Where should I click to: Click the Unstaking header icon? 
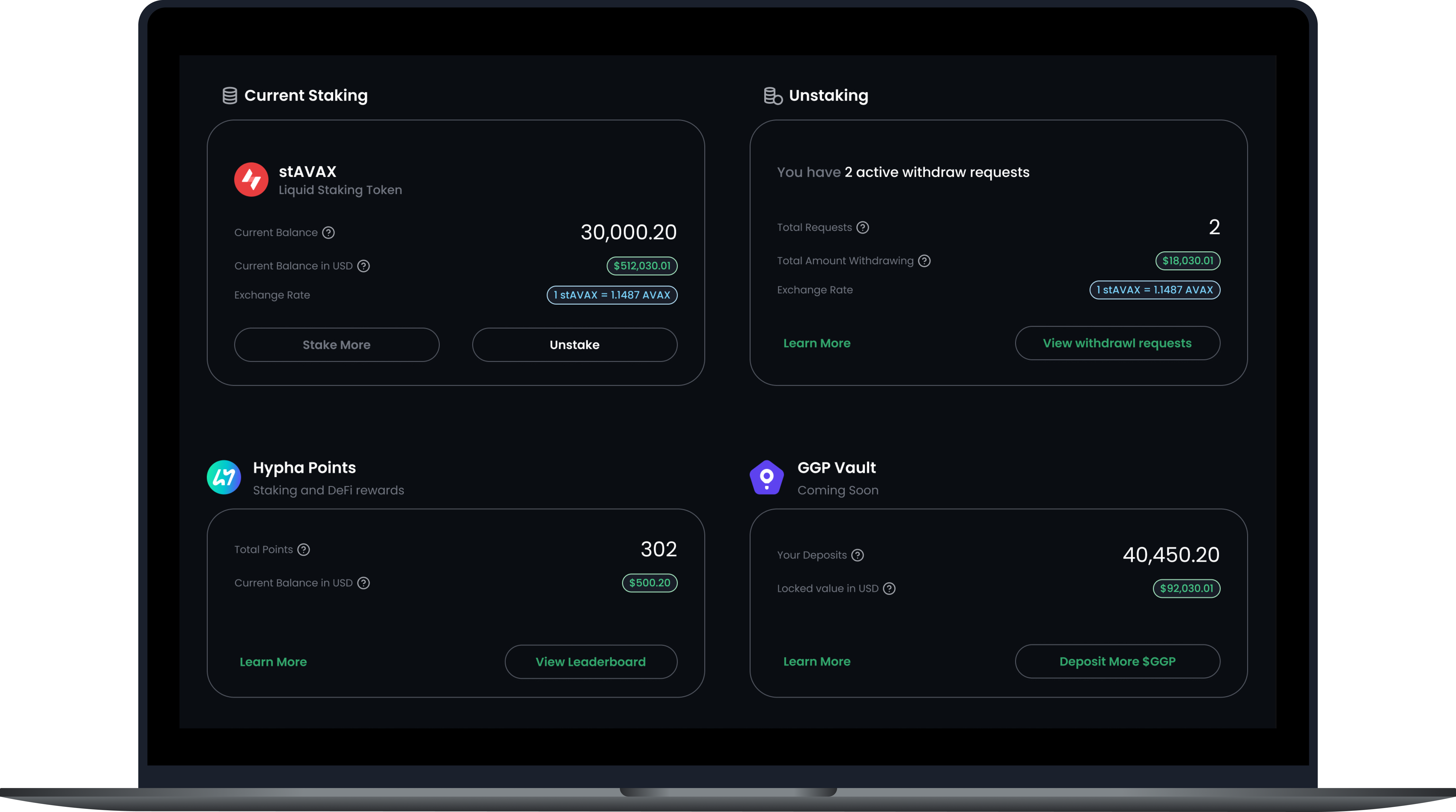tap(773, 95)
